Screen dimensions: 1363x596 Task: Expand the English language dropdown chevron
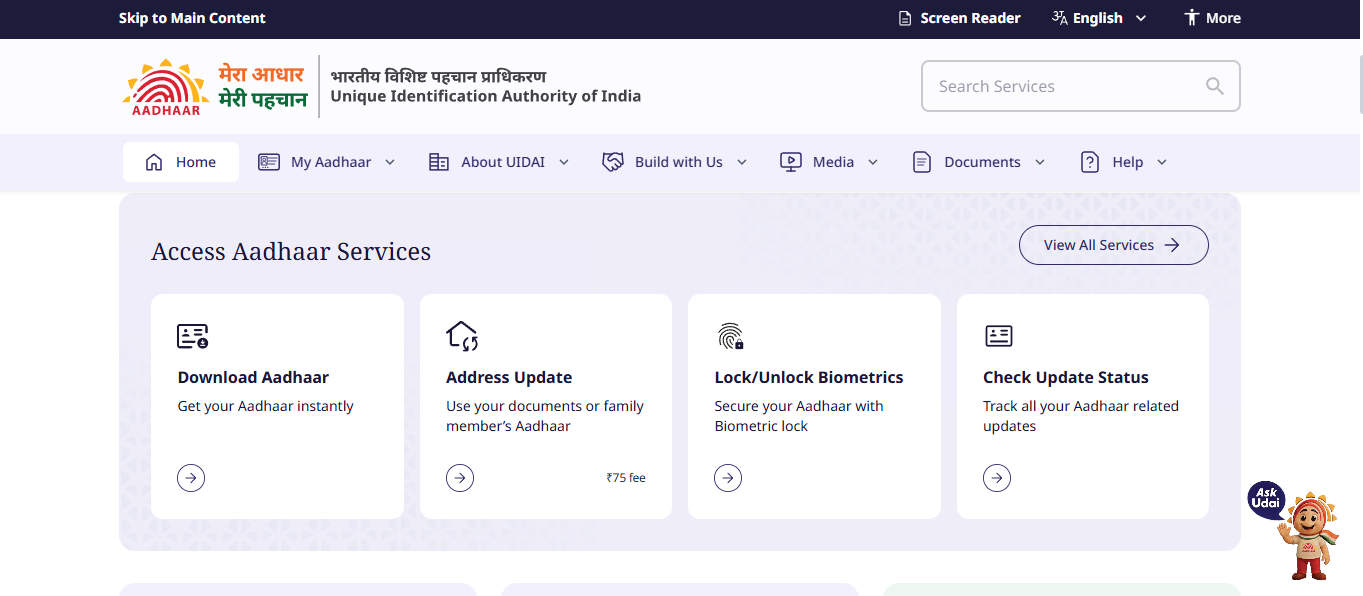tap(1141, 18)
